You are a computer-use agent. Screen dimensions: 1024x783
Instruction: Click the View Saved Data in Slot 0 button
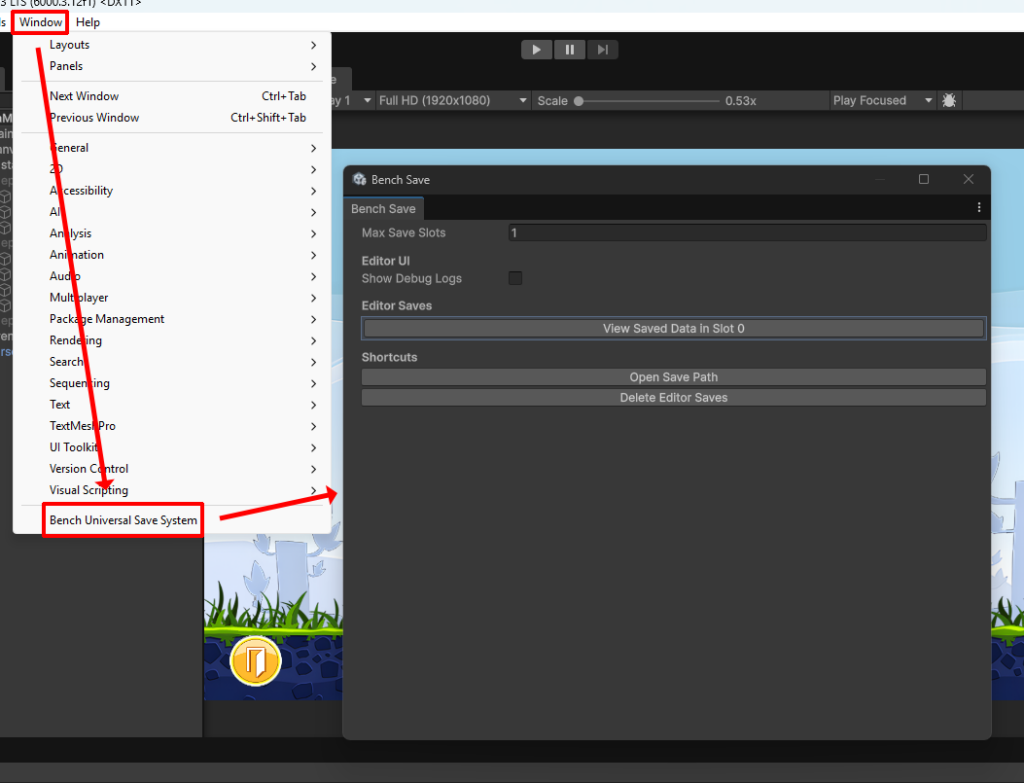pyautogui.click(x=673, y=328)
